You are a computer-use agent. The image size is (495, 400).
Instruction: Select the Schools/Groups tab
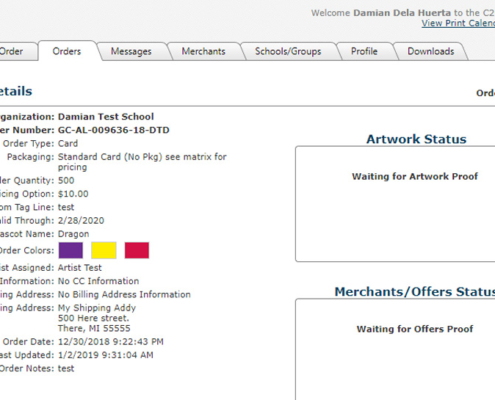coord(288,52)
